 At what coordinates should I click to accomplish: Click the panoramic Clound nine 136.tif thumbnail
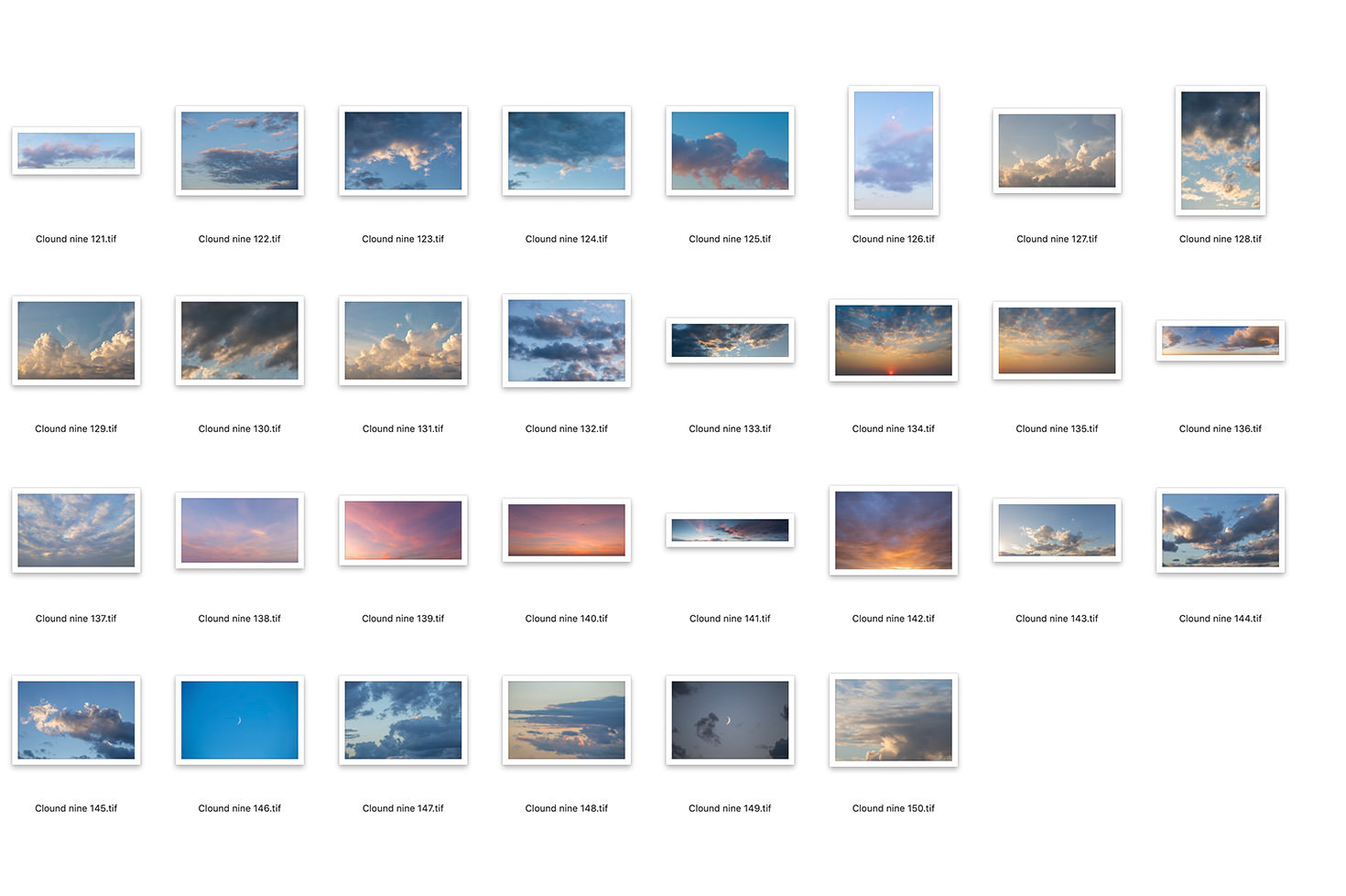(1220, 340)
